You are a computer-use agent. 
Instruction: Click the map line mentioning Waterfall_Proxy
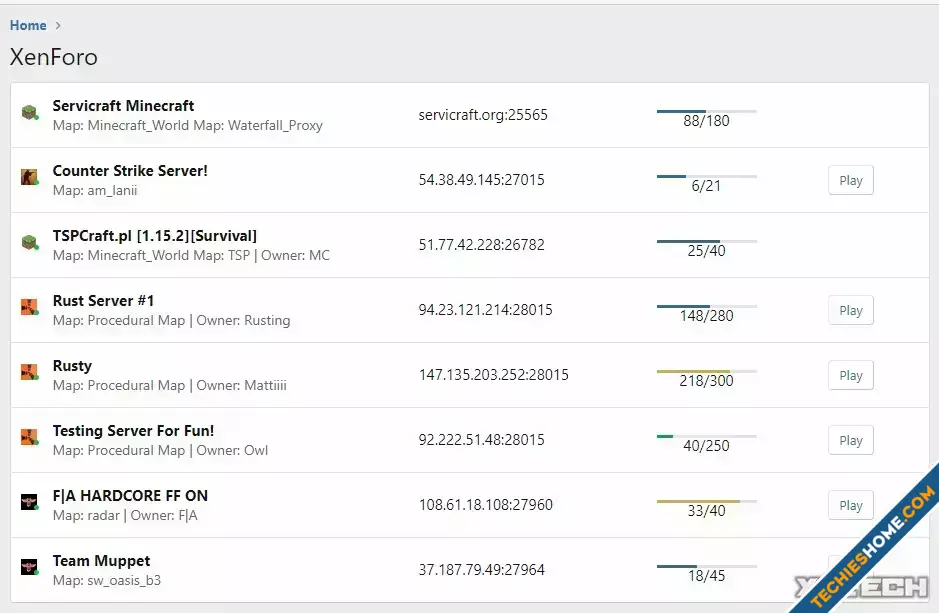tap(187, 126)
